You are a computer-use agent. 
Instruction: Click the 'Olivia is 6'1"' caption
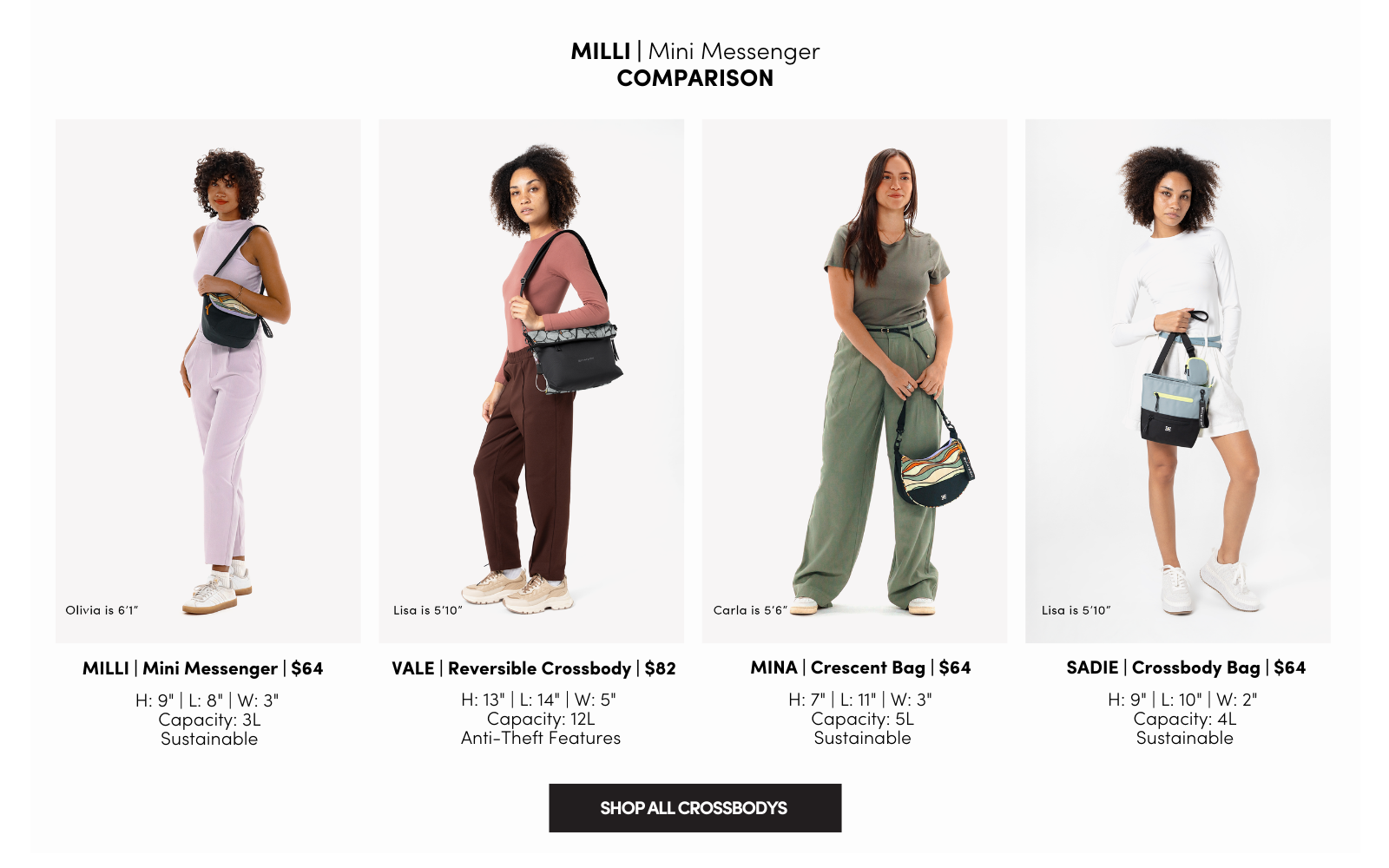pos(102,610)
